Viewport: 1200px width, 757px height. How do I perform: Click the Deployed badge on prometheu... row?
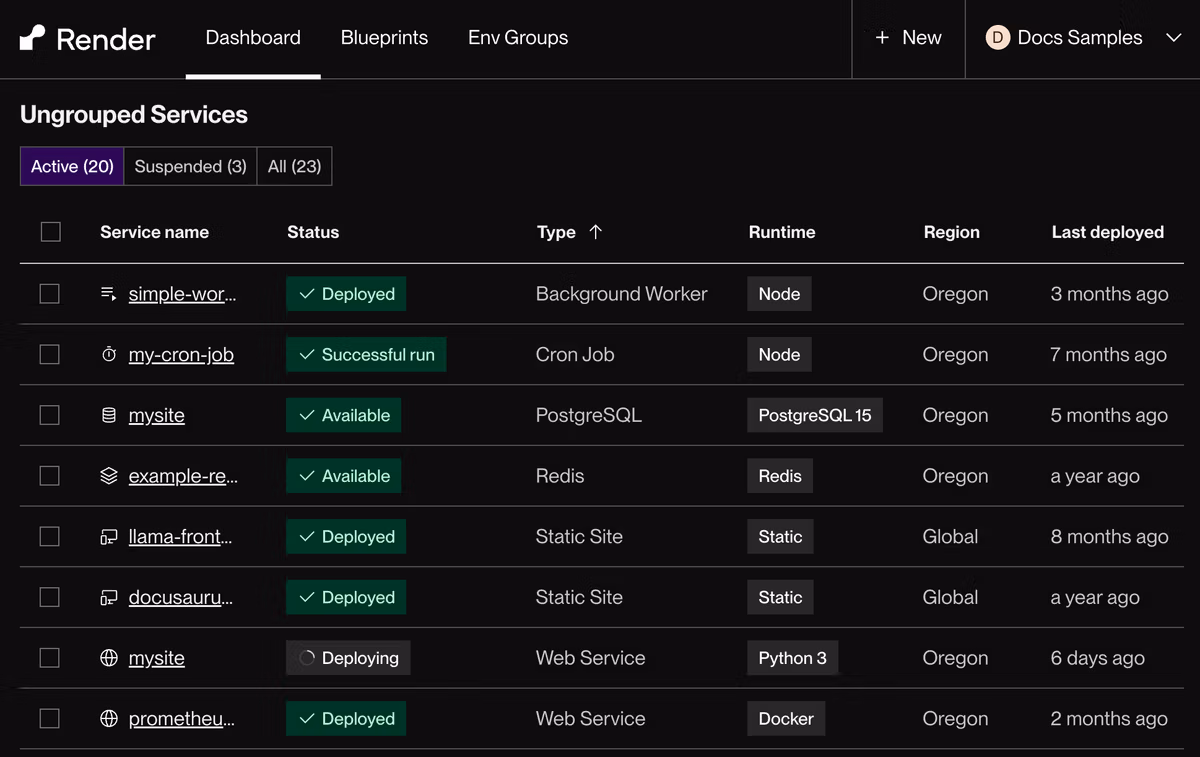point(346,719)
